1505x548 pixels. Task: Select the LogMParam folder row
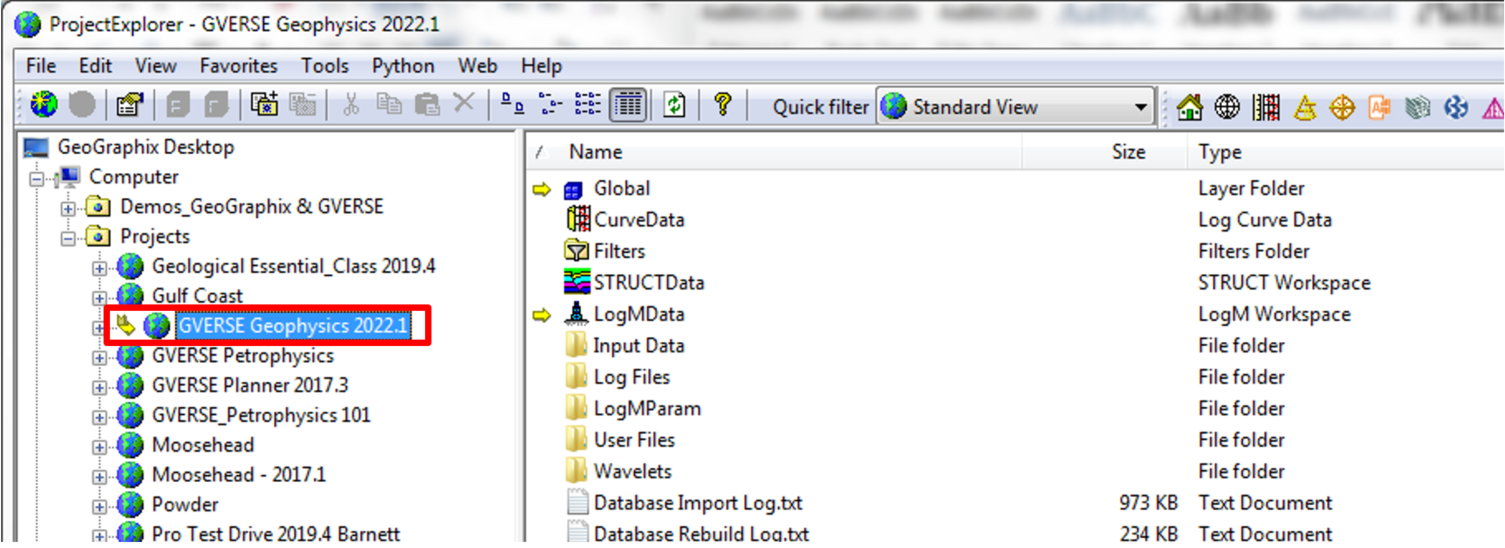(647, 408)
